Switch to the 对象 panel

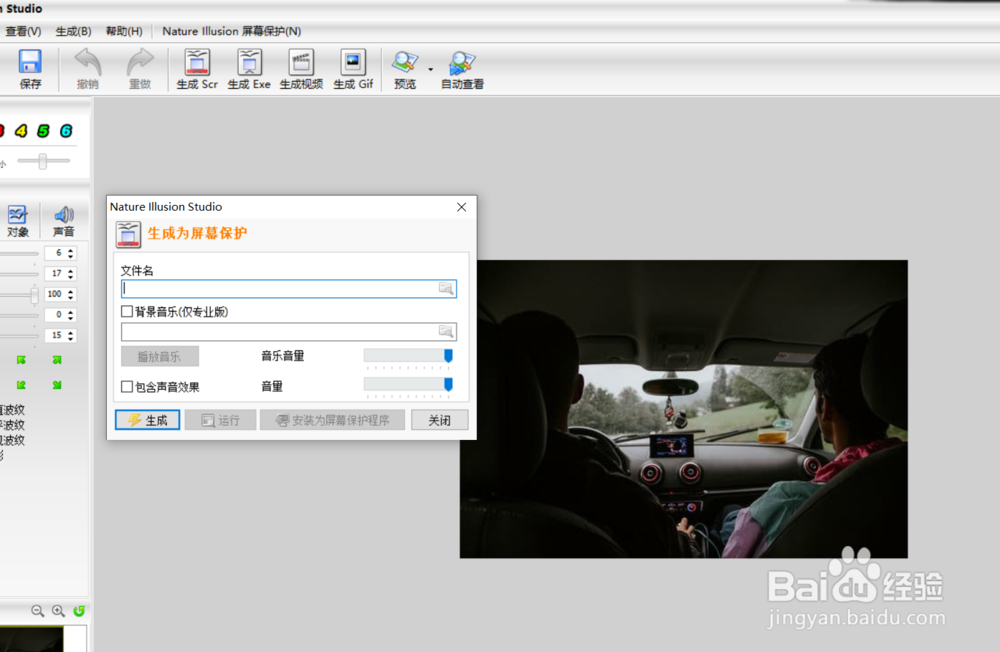pos(18,221)
